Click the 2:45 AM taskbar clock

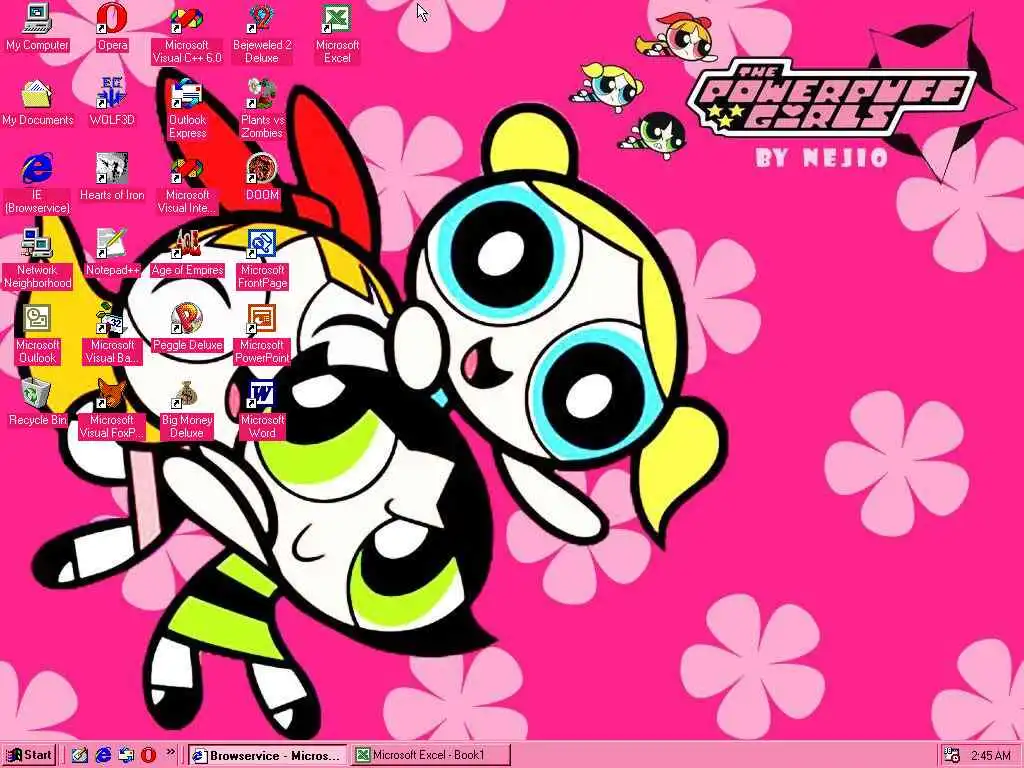(x=990, y=756)
